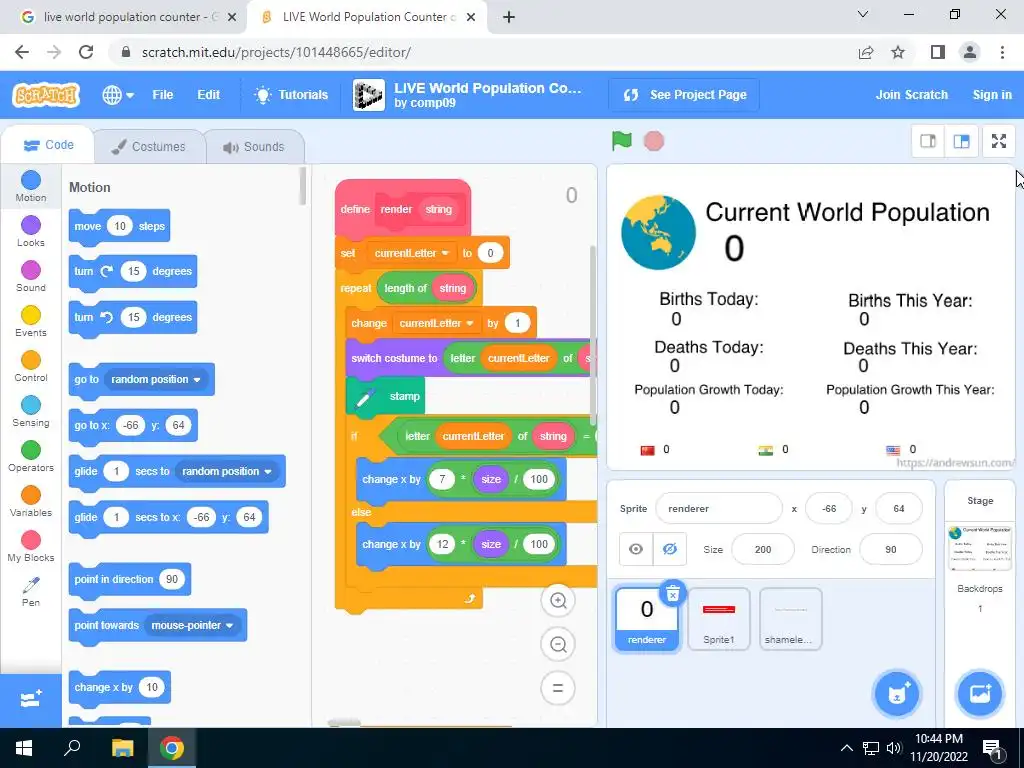Screen dimensions: 1024x768
Task: Open File Explorer from taskbar
Action: 122,748
